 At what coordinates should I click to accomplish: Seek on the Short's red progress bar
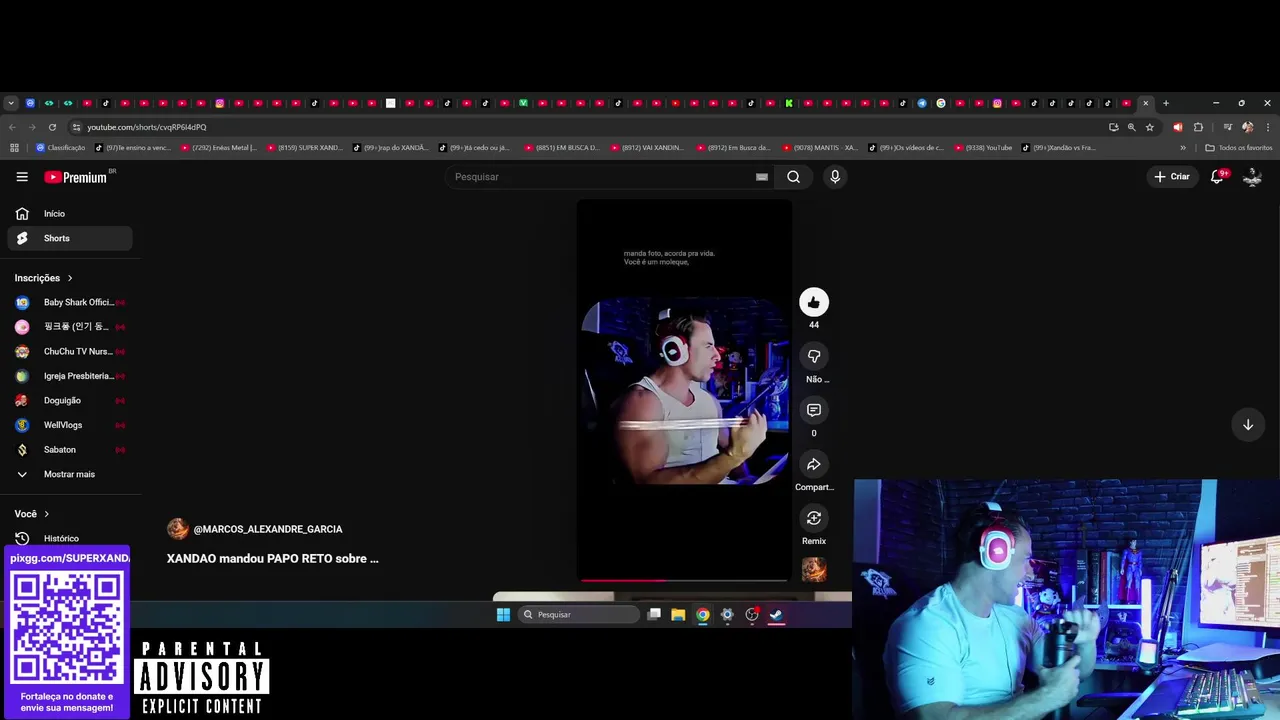[684, 580]
